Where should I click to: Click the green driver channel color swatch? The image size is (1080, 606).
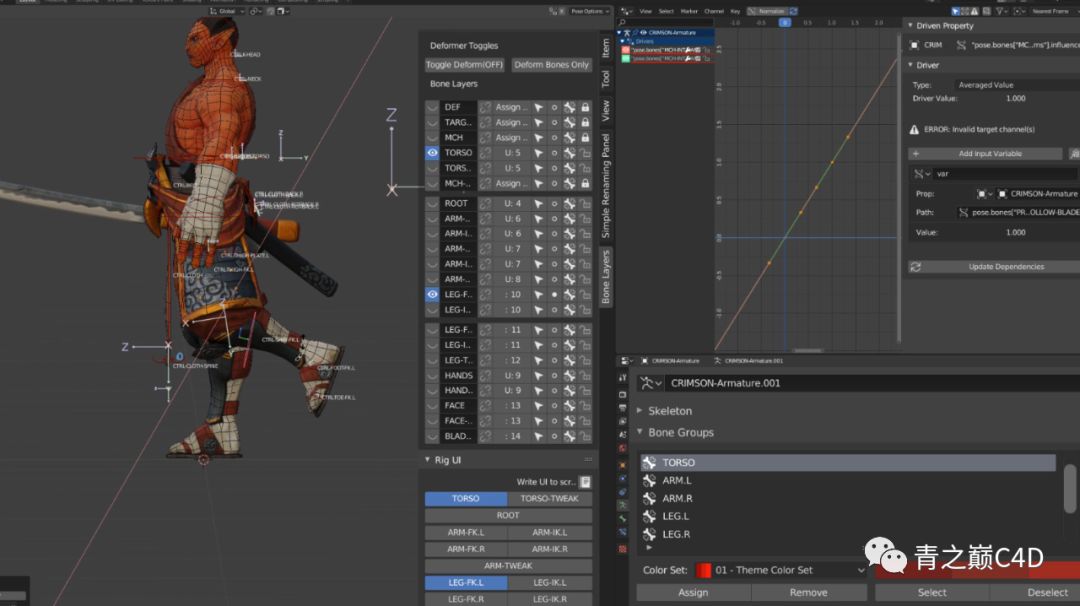coord(625,59)
